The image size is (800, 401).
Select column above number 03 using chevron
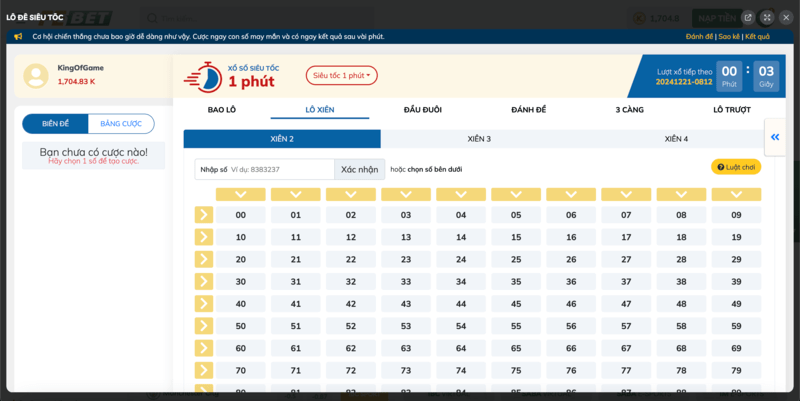point(405,194)
